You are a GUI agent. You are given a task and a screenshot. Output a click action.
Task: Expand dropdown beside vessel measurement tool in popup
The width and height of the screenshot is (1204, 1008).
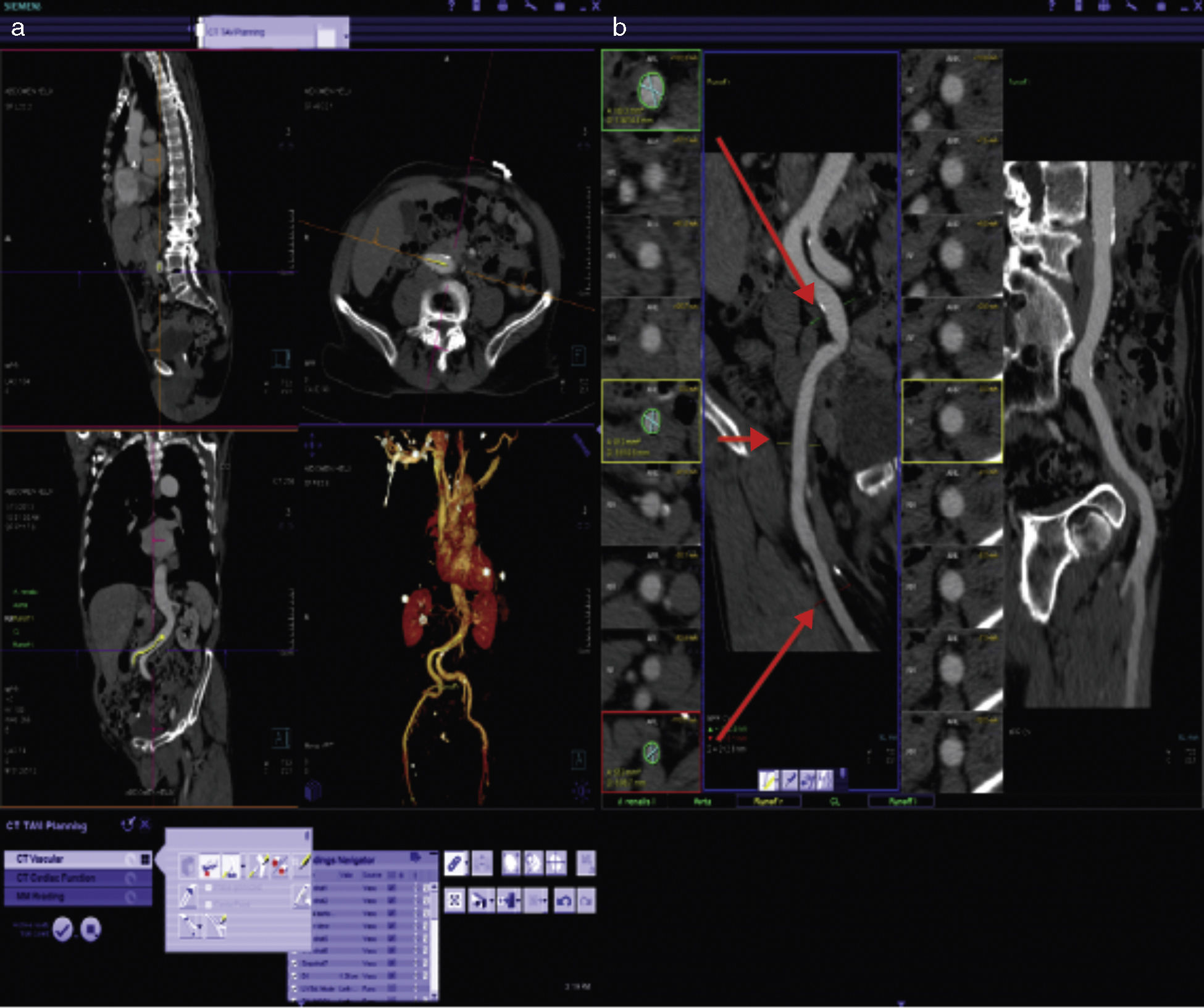tap(243, 866)
